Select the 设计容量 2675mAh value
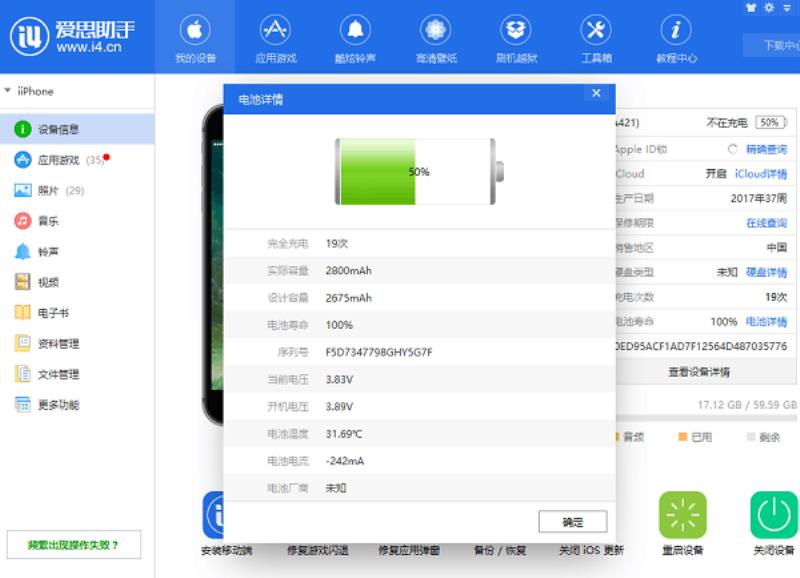Viewport: 800px width, 578px height. point(348,298)
